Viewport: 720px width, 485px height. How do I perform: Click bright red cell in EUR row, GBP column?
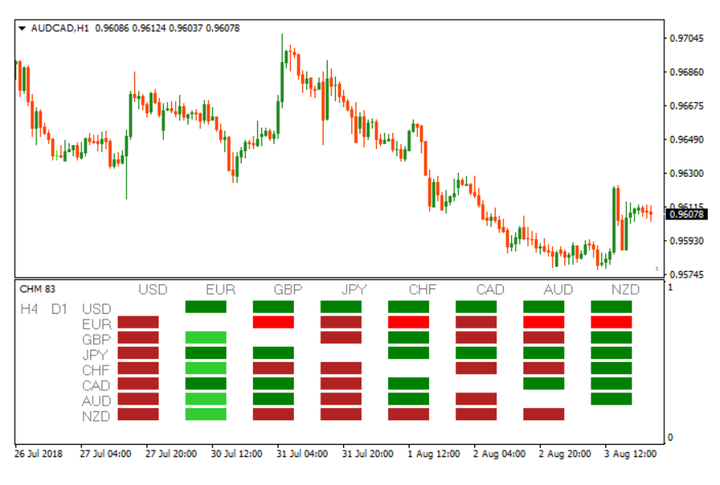coord(273,322)
